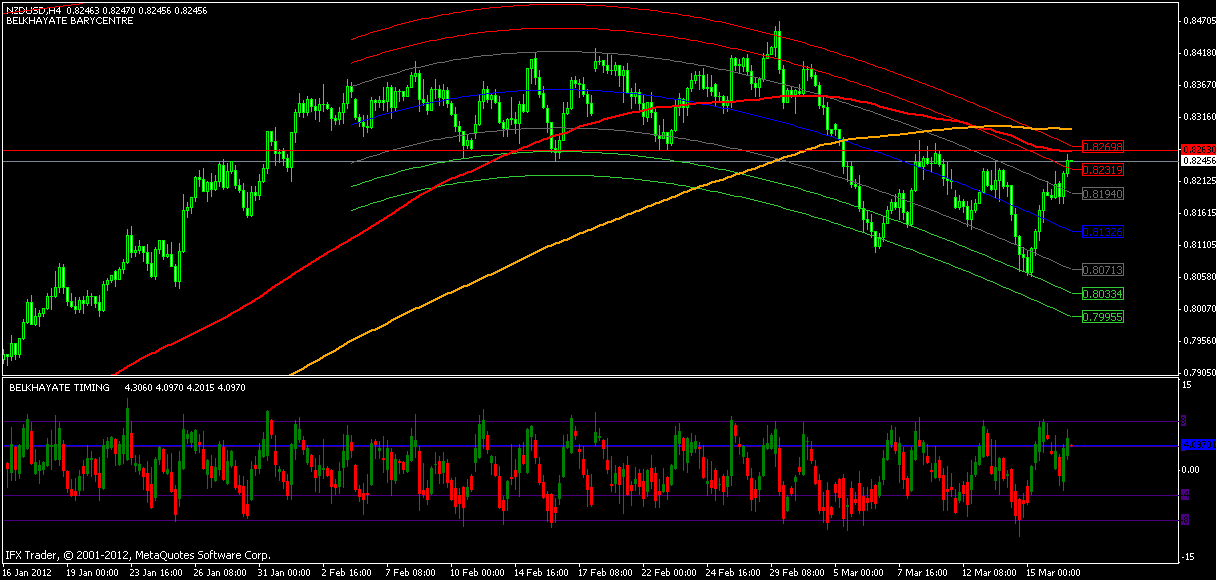Click the 0.79560 price scale value

(1199, 341)
